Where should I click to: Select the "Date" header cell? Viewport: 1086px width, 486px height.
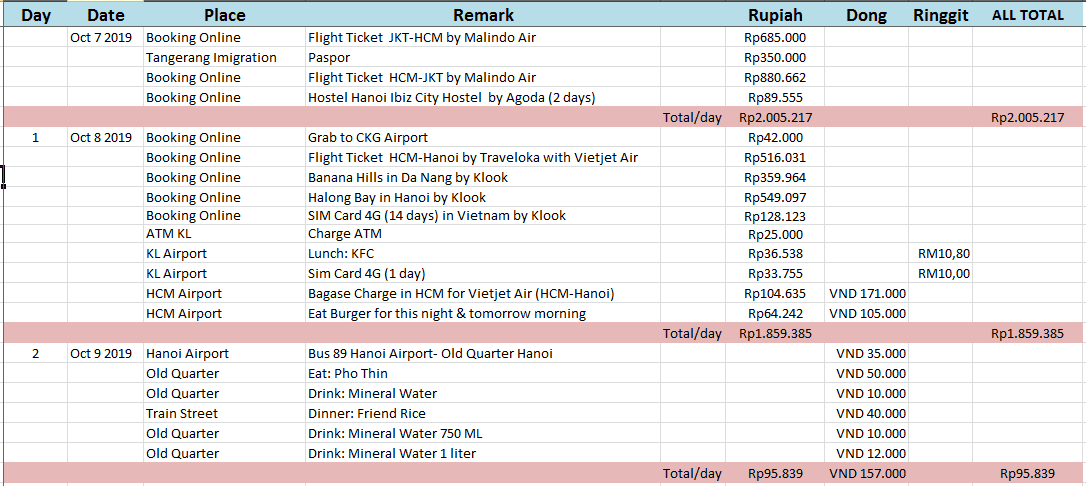pyautogui.click(x=106, y=15)
